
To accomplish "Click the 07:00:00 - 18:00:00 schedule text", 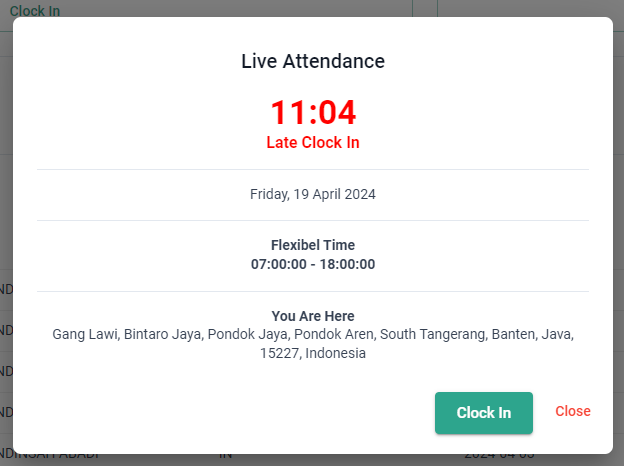I will pos(313,264).
